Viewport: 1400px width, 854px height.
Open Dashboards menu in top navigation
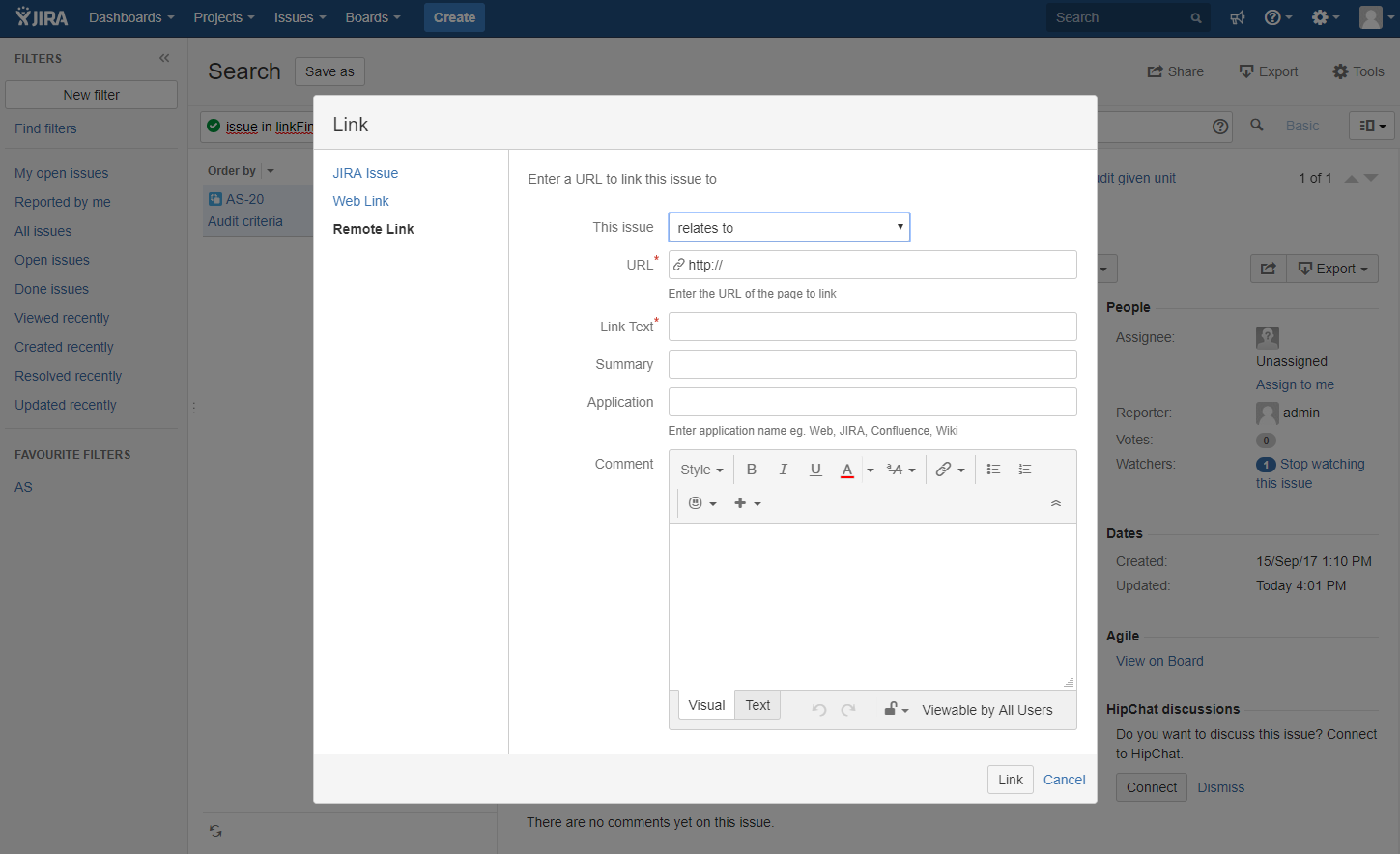131,17
